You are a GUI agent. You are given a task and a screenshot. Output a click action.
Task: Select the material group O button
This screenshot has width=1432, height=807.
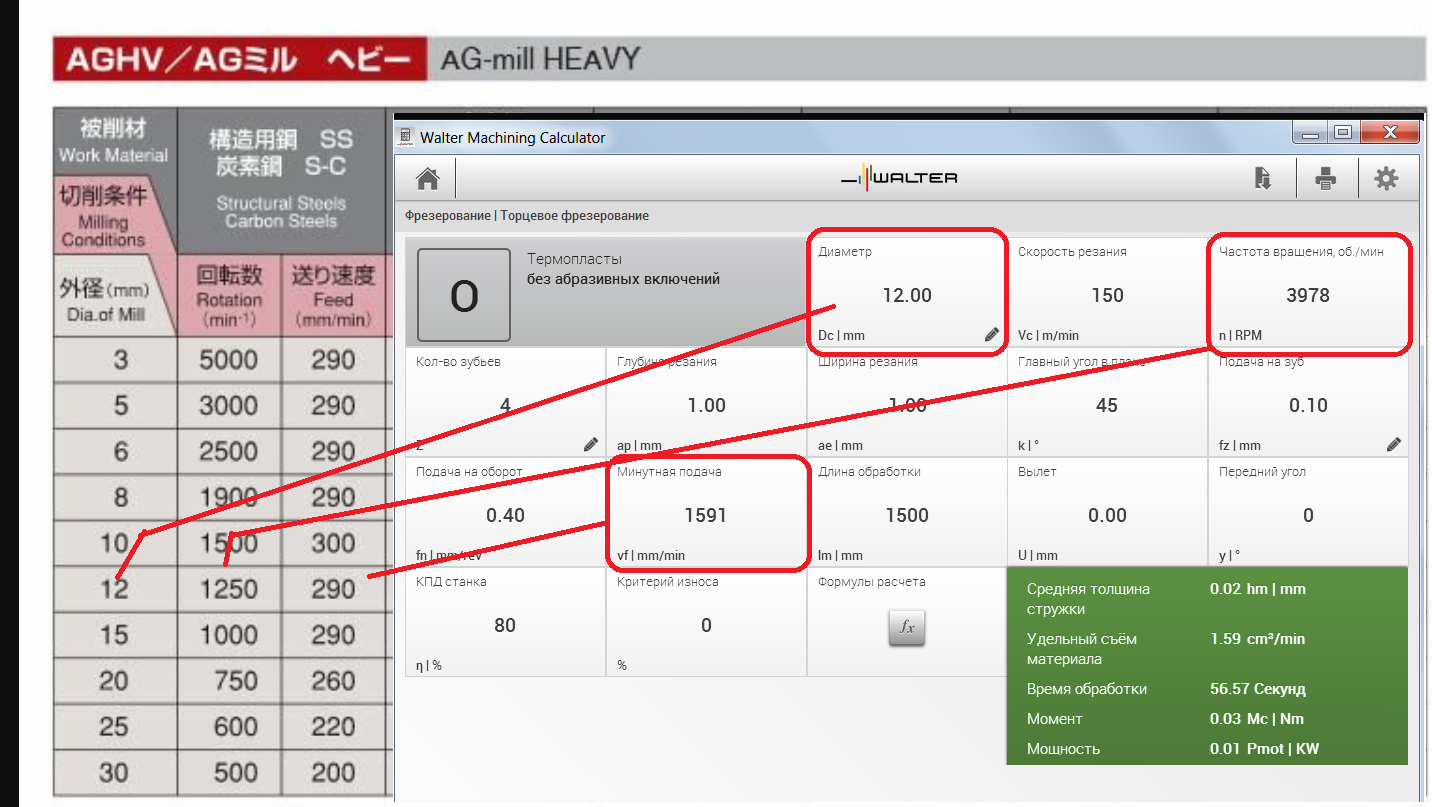464,295
